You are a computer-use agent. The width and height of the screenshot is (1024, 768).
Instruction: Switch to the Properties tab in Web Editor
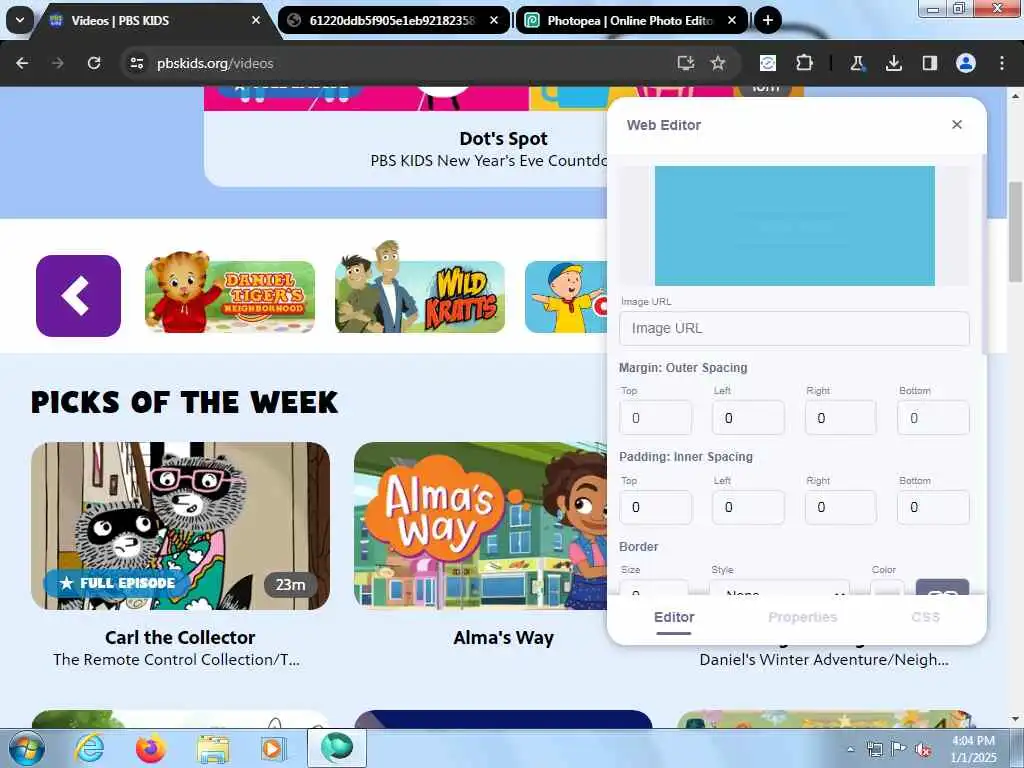[803, 617]
